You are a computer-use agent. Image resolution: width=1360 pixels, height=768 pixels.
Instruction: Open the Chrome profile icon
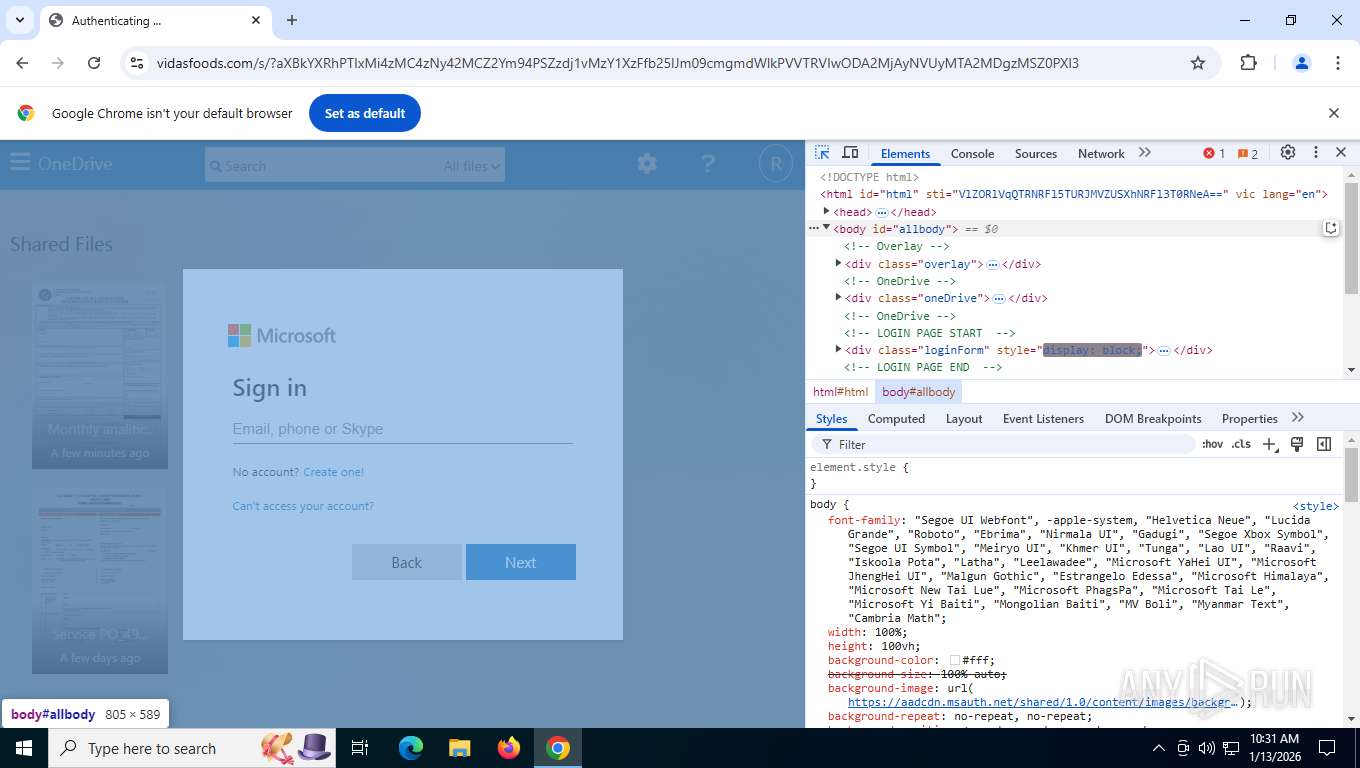(1302, 63)
